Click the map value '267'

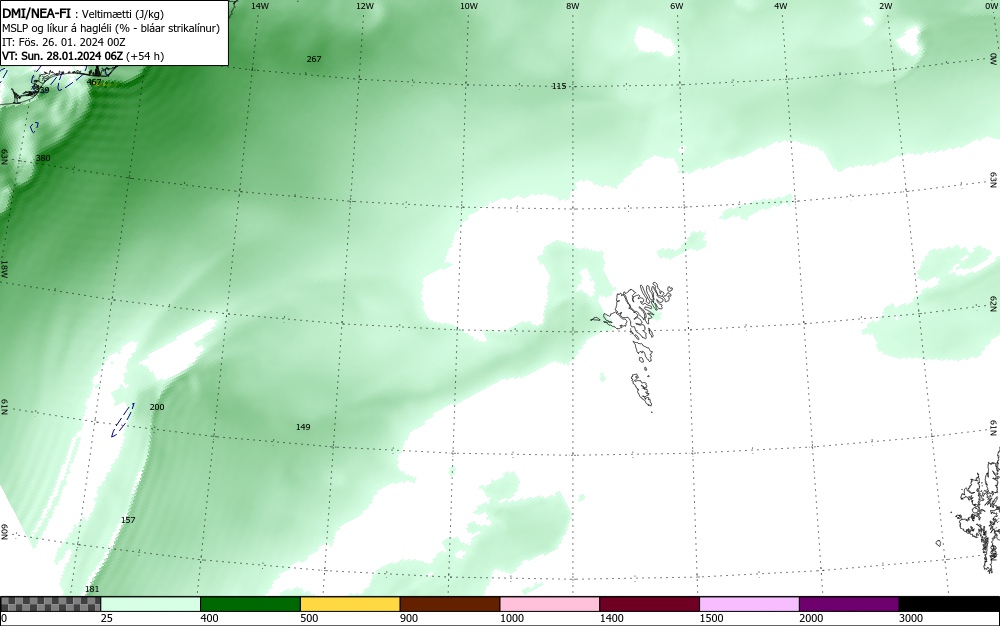pyautogui.click(x=314, y=59)
